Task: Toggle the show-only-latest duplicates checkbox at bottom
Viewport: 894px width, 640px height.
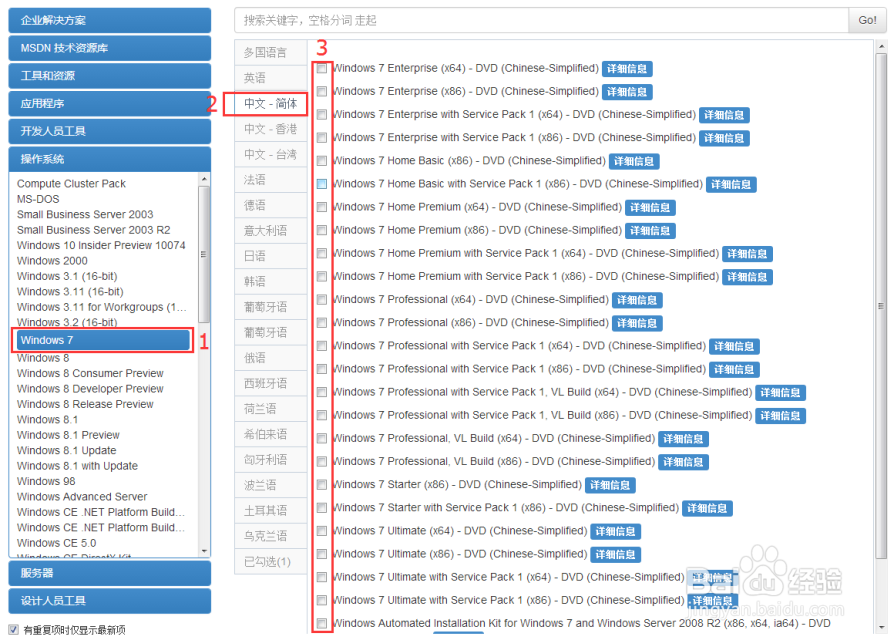Action: coord(13,630)
